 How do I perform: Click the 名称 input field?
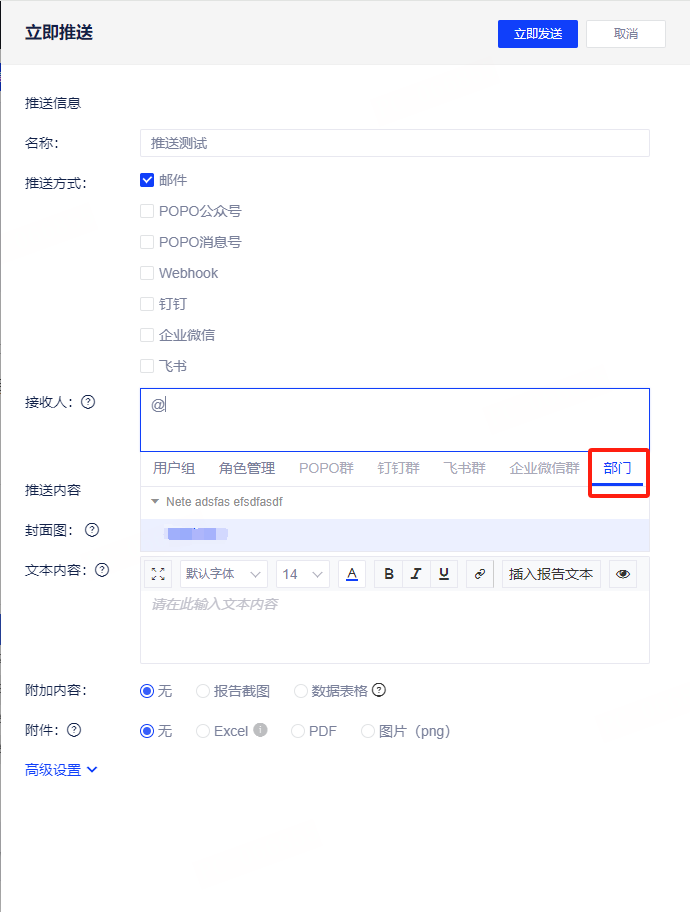coord(394,143)
